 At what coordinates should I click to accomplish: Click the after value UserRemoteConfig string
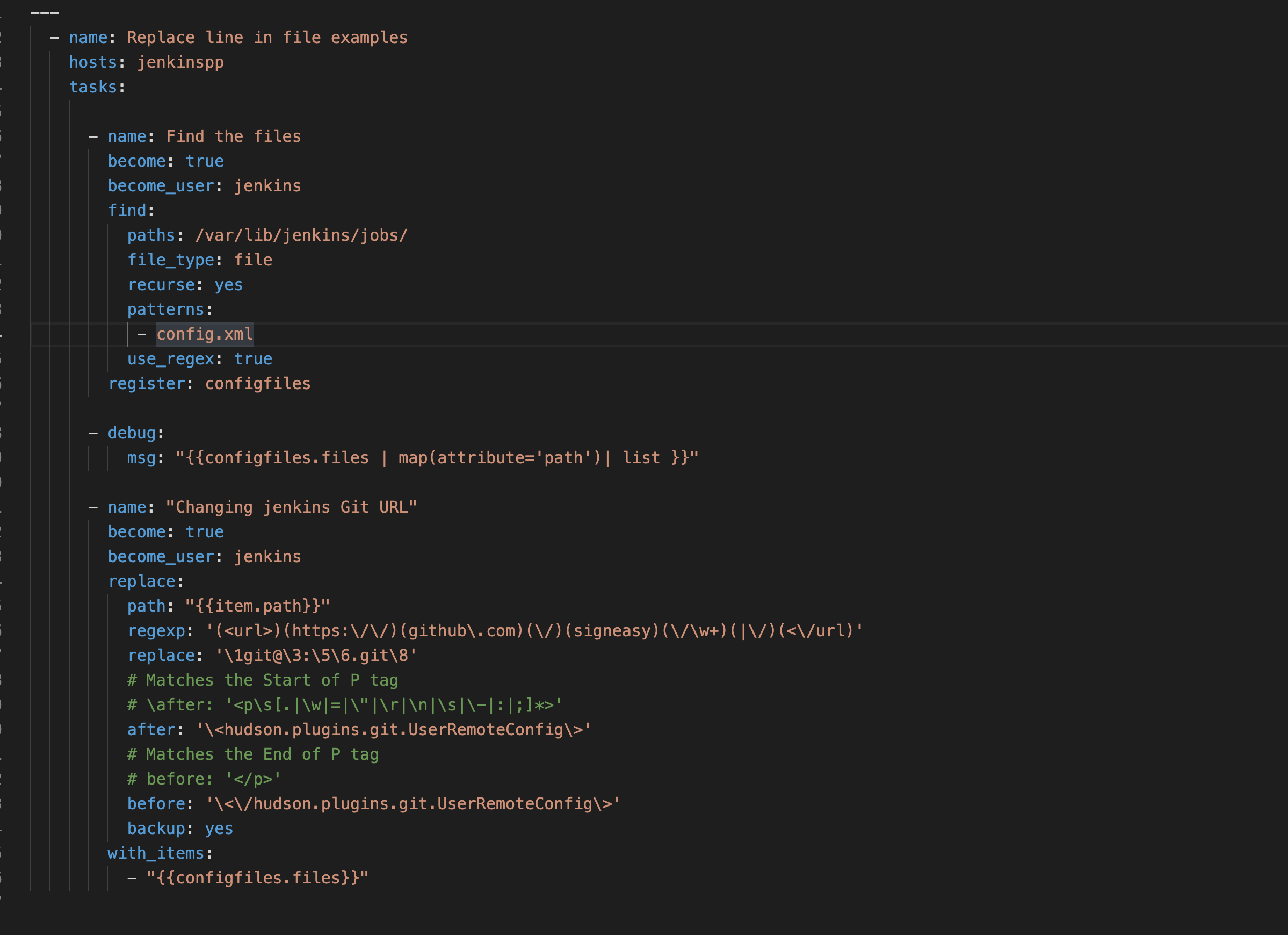(393, 729)
